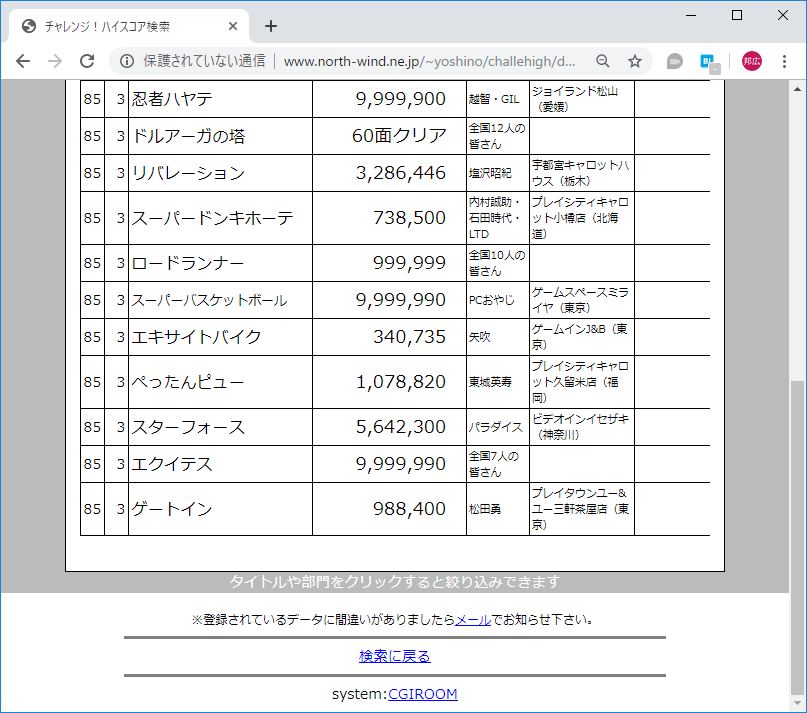Click the browser forward arrow

tap(55, 61)
